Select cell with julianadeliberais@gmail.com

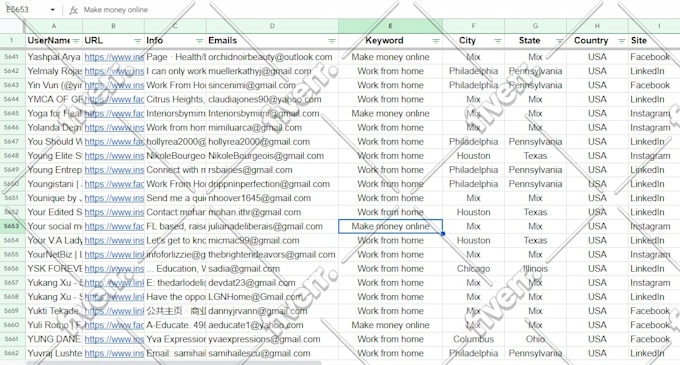[x=272, y=226]
